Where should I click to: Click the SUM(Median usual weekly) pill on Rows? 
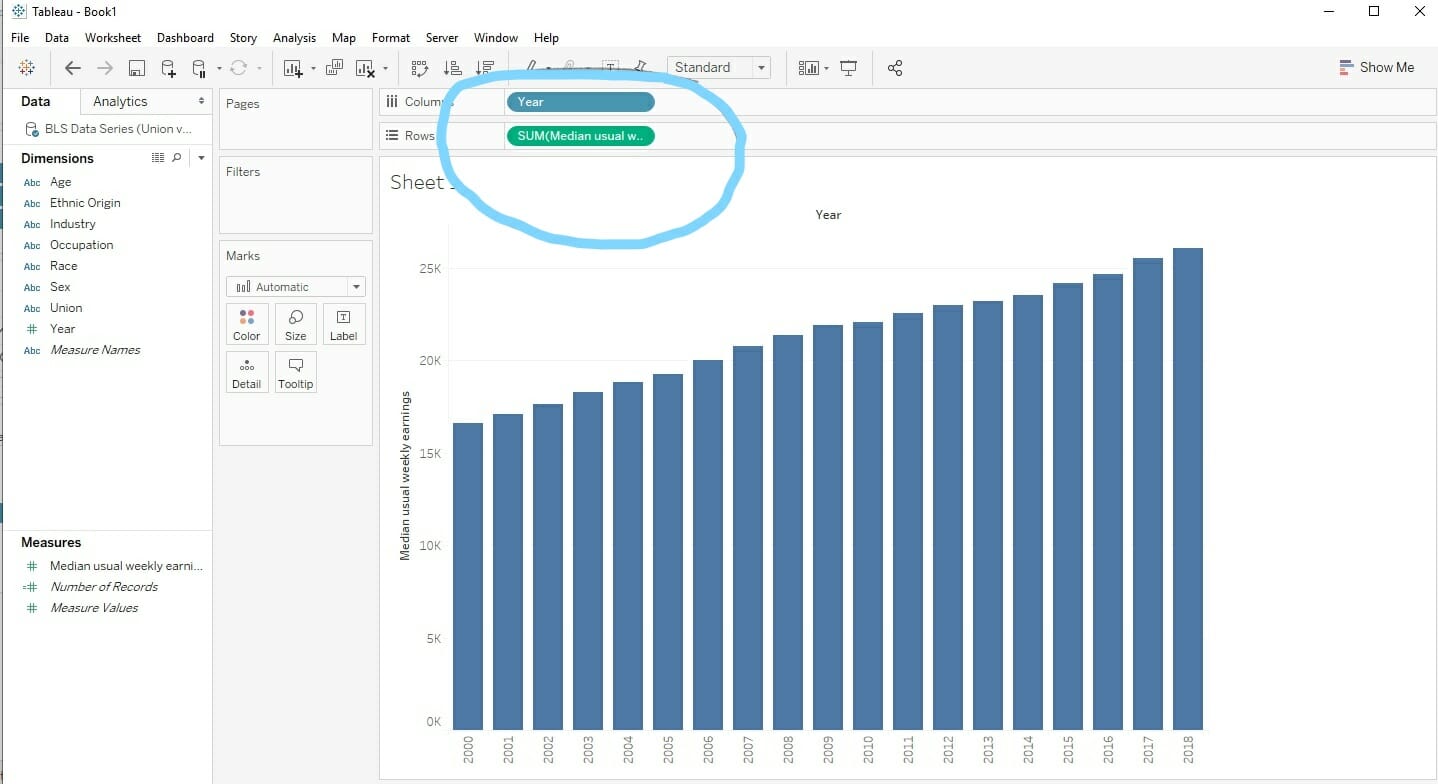click(x=580, y=135)
